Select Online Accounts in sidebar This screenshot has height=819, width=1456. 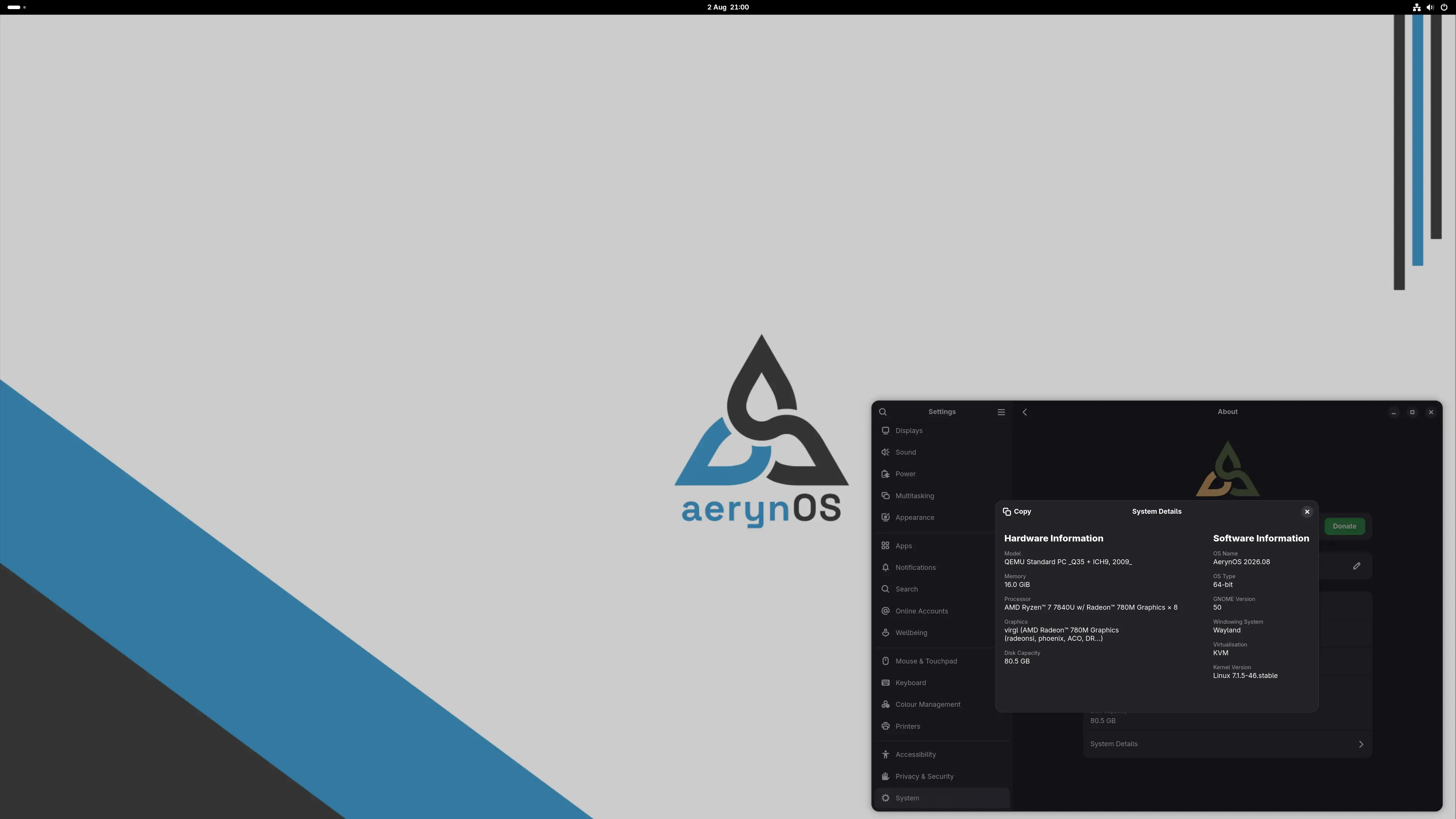coord(942,611)
